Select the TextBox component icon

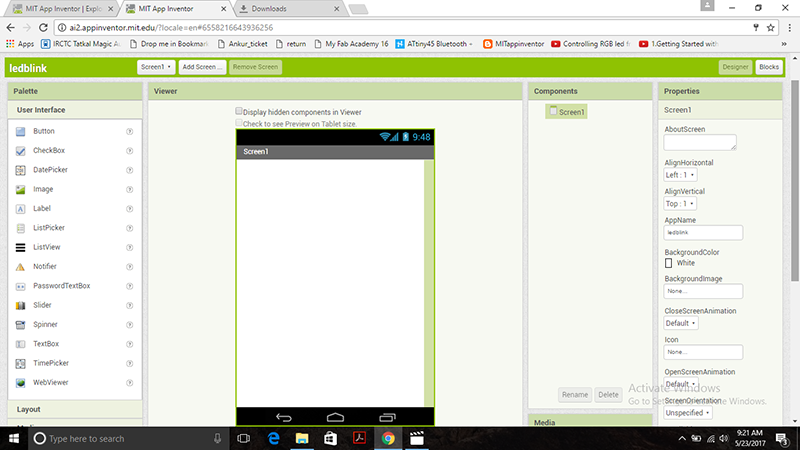point(20,344)
